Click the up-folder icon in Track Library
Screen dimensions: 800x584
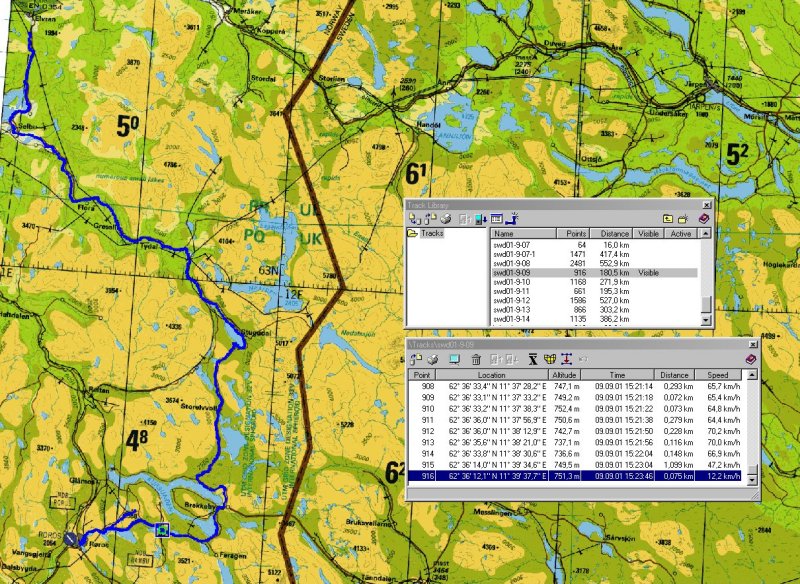tap(666, 218)
